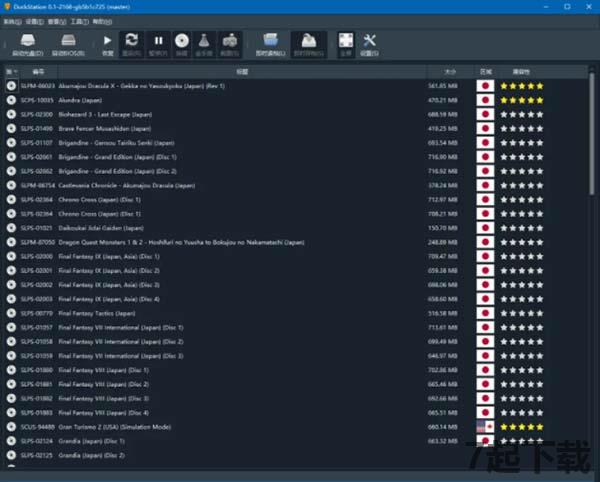The height and width of the screenshot is (482, 600).
Task: Click the Japan flag for Biohazard 3
Action: 485,114
